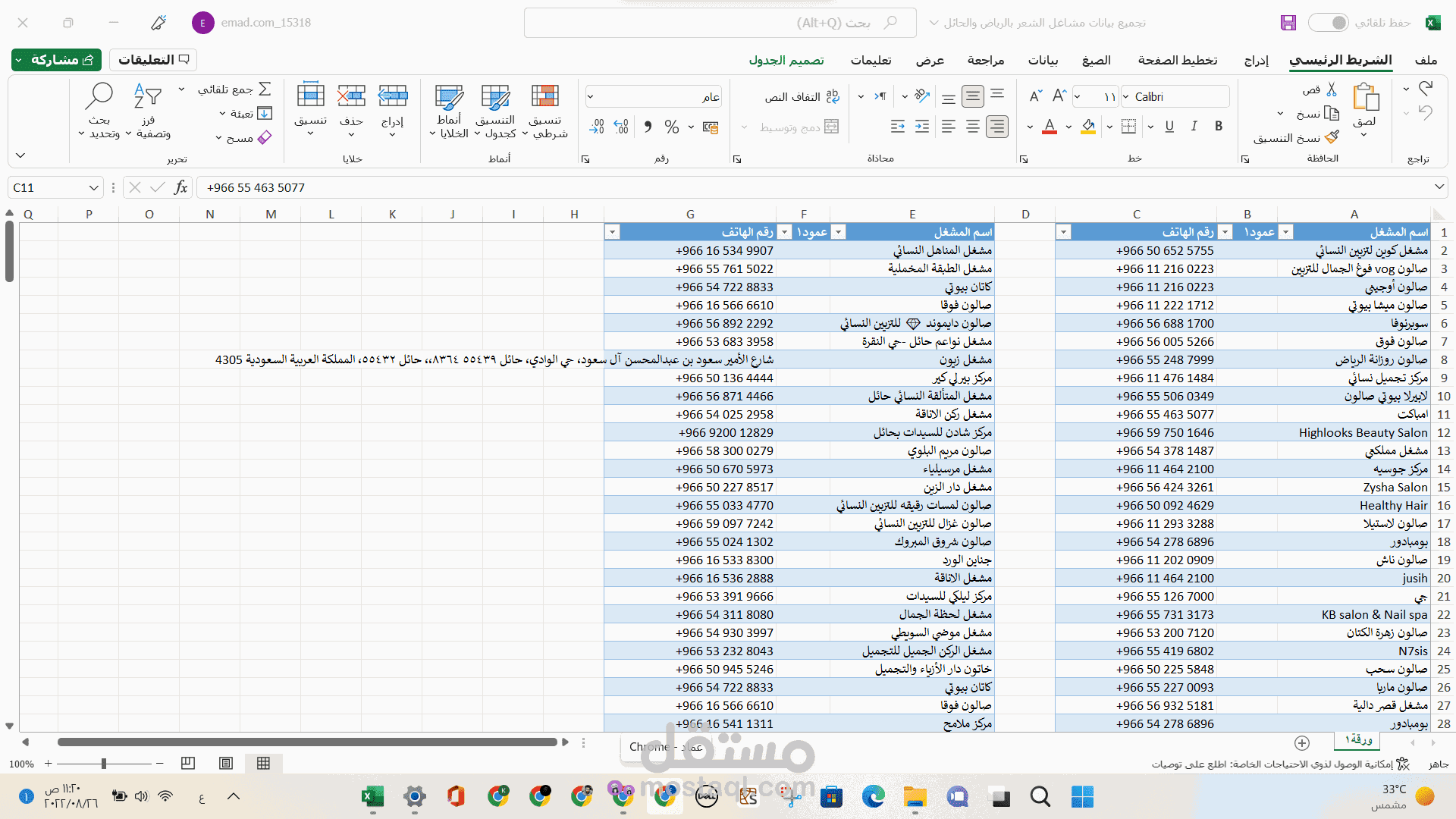Click the percent style icon

[671, 127]
